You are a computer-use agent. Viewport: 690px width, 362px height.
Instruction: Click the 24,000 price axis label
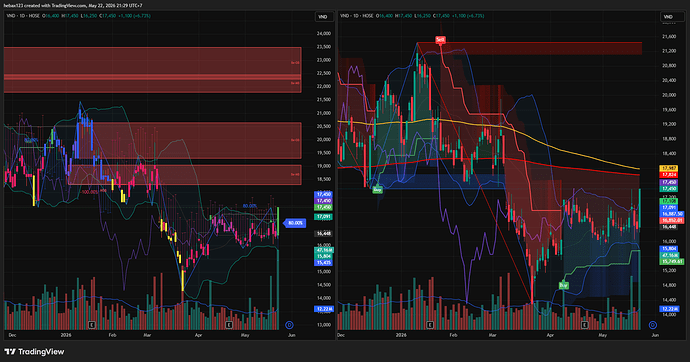click(324, 33)
